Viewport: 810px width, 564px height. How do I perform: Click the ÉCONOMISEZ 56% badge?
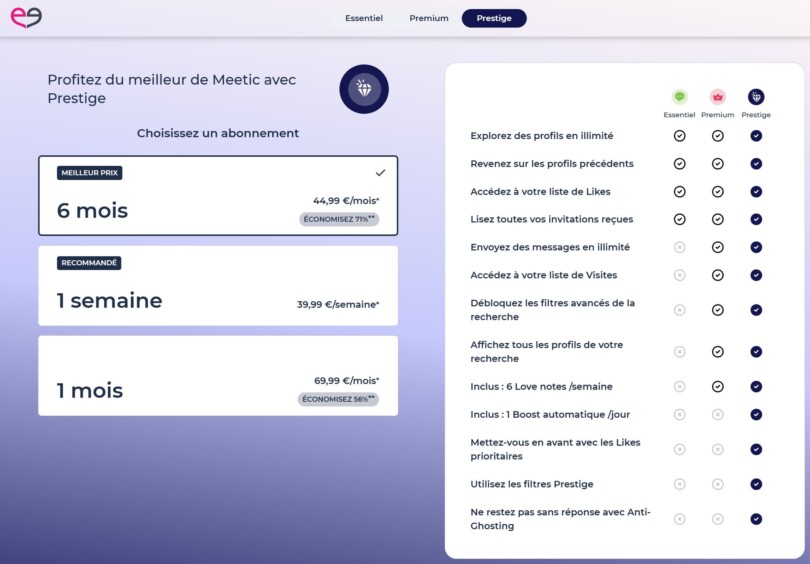(x=338, y=399)
